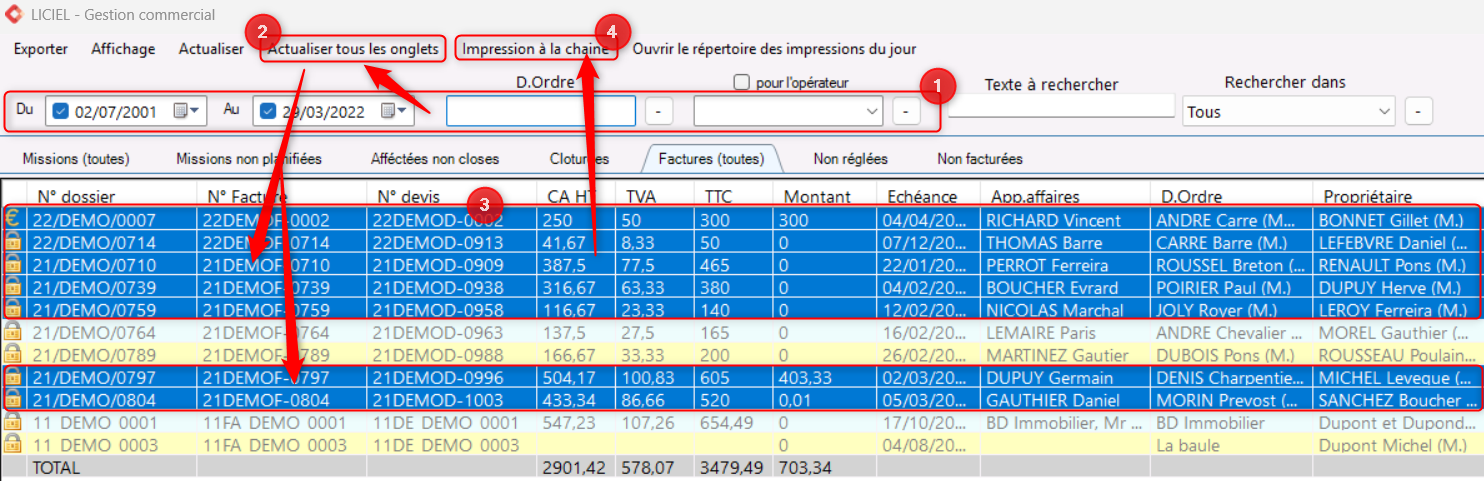Screen dimensions: 1484x481
Task: Click the lock icon beside 21/DEMO/0797
Action: tap(13, 377)
